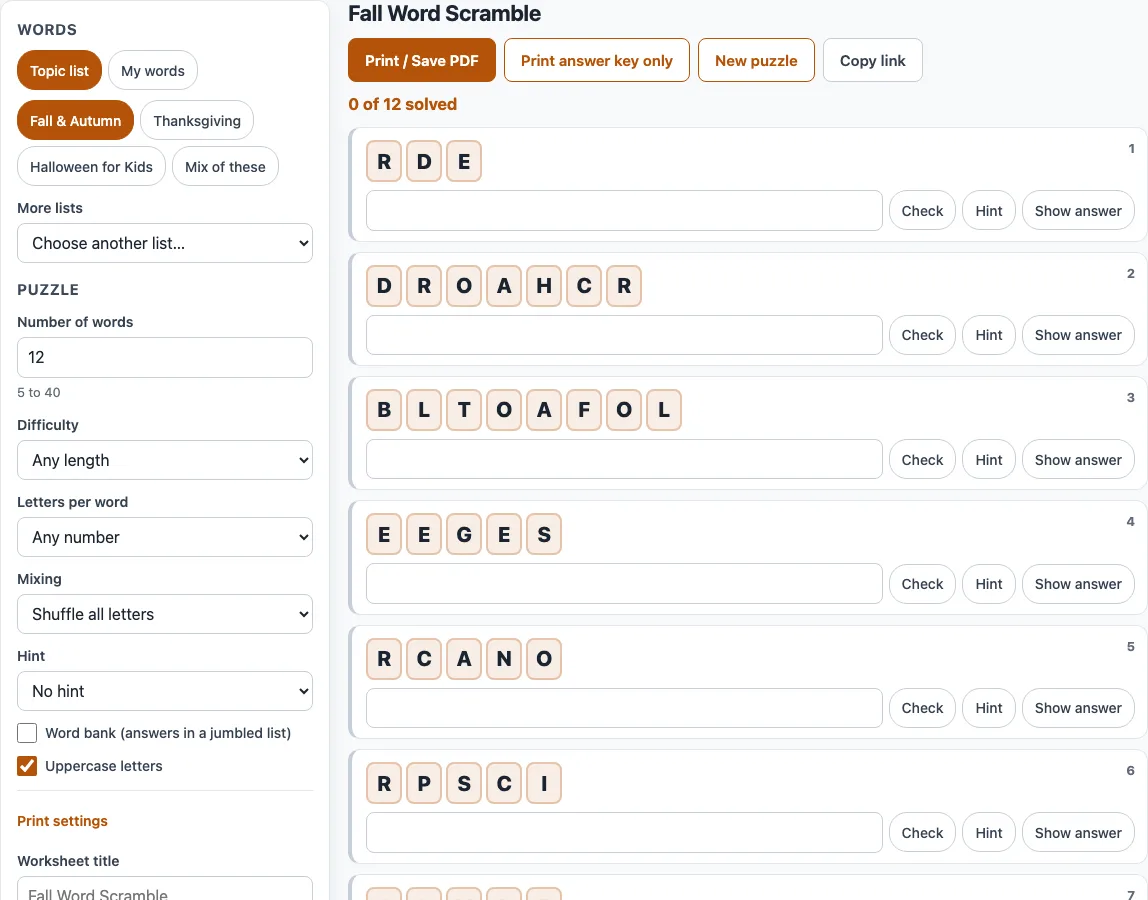Show answer for EEGES scramble
This screenshot has height=900, width=1148.
1078,584
